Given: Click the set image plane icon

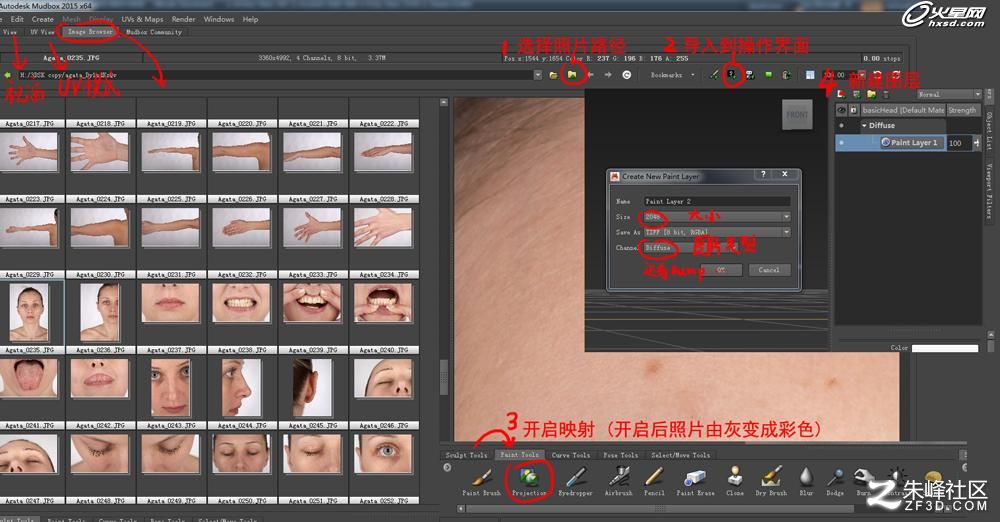Looking at the screenshot, I should coord(751,75).
